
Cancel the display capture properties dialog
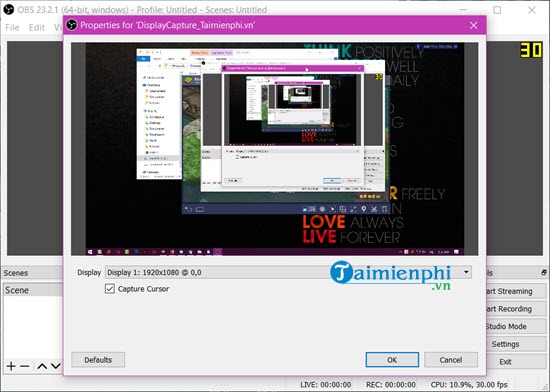point(451,360)
